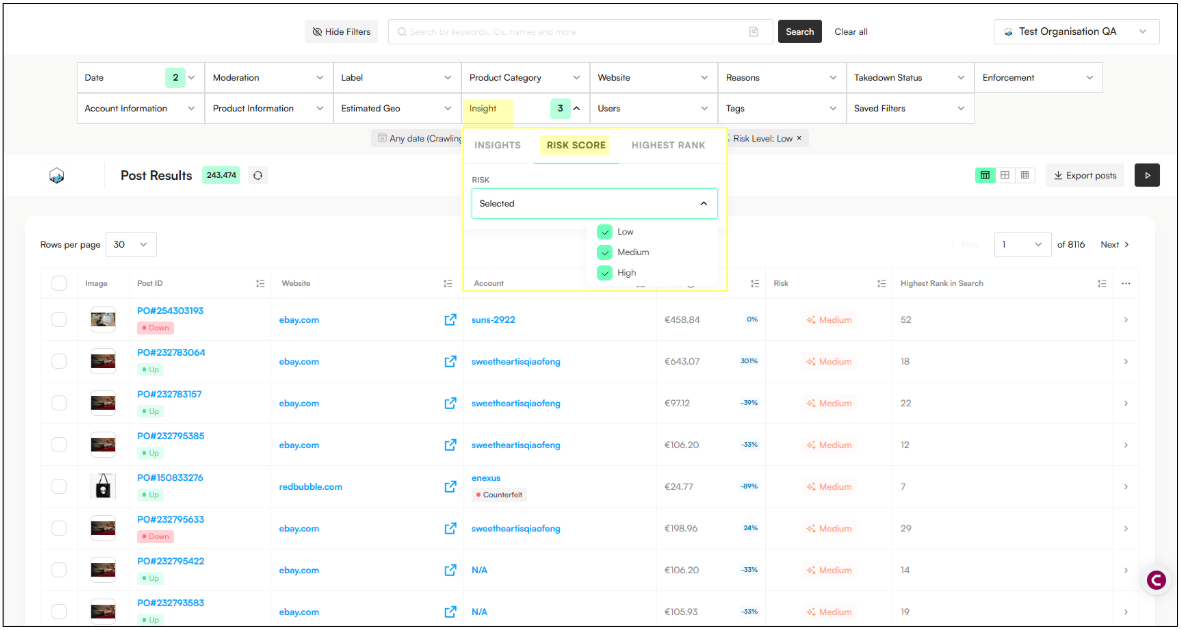Open external link icon for suns-2922 row
The image size is (1181, 630).
coord(450,320)
